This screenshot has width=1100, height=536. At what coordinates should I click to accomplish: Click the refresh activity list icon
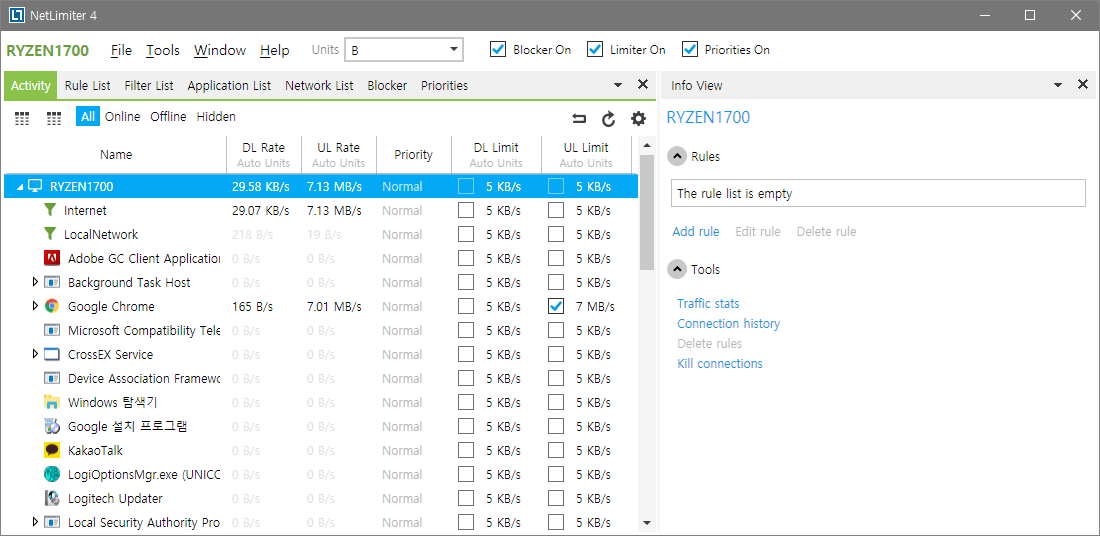(608, 119)
